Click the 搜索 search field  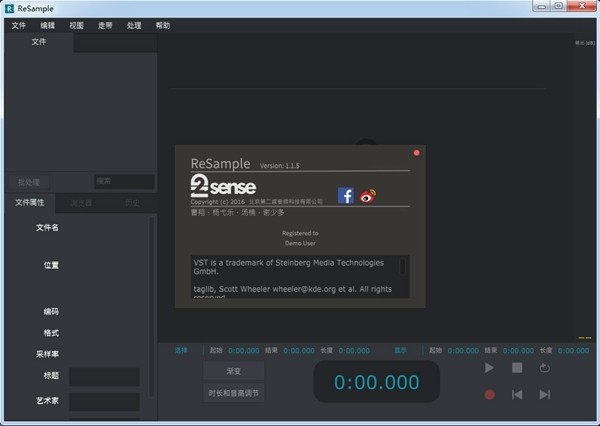coord(124,182)
